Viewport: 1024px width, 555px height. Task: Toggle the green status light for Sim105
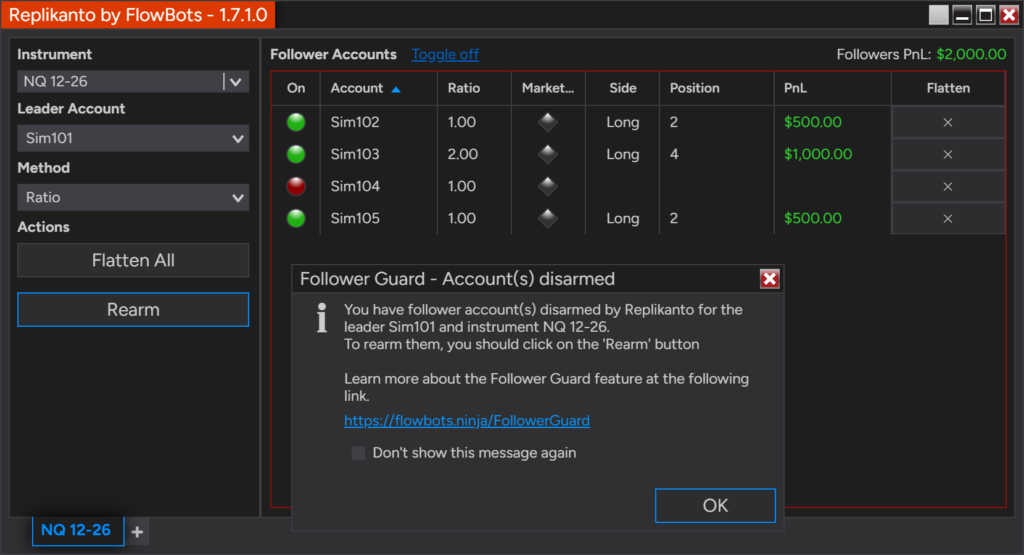pyautogui.click(x=296, y=218)
